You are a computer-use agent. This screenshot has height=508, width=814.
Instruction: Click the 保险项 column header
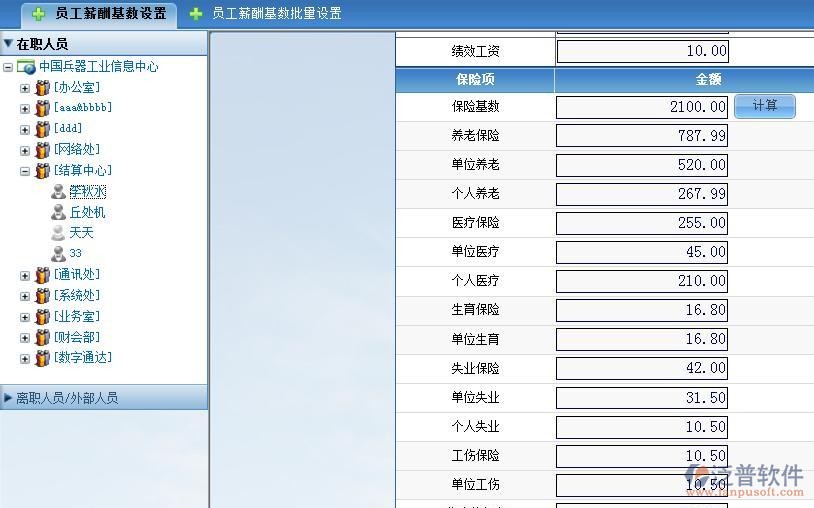click(475, 79)
